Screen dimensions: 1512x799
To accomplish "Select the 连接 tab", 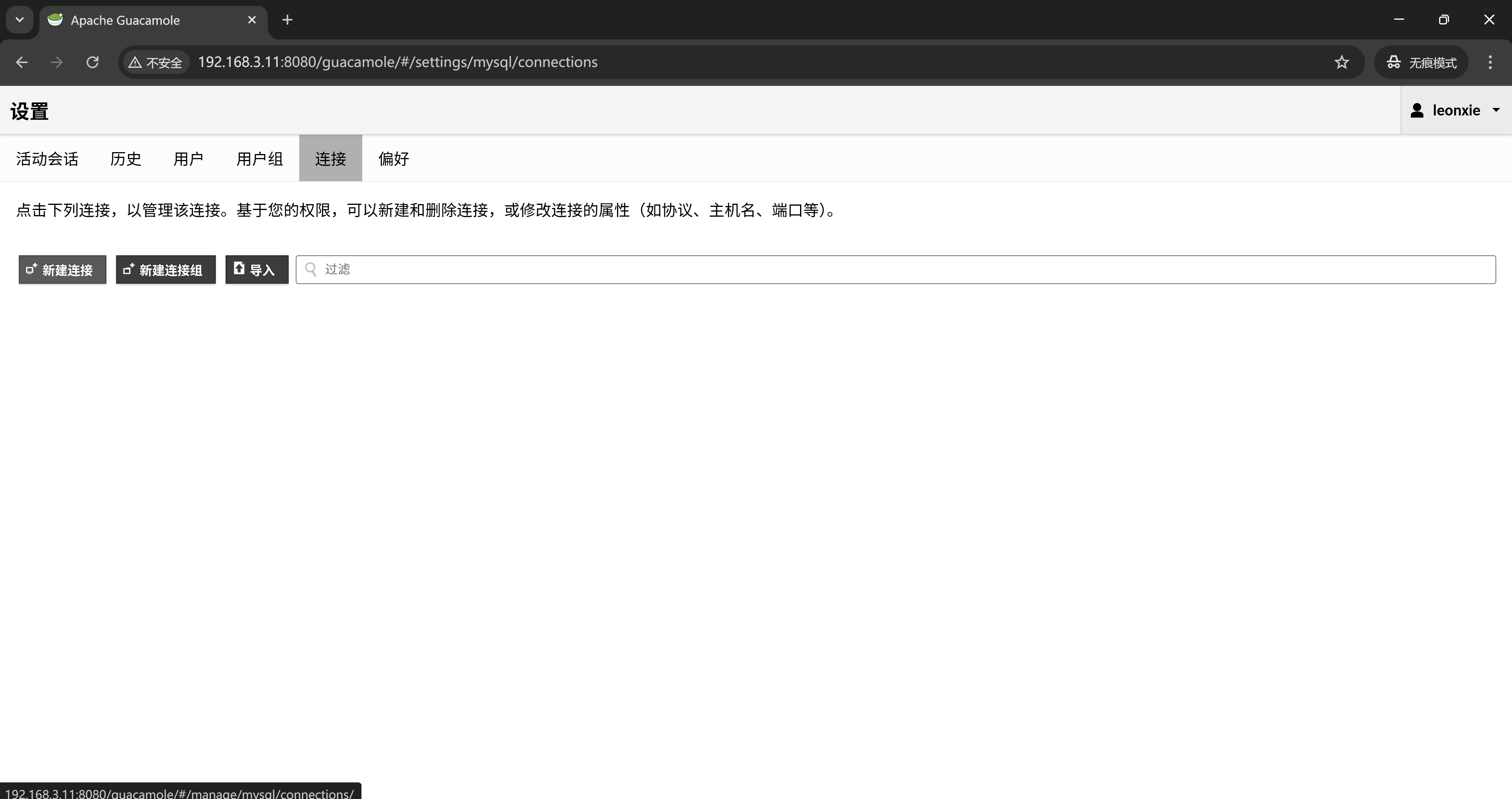I will click(x=330, y=159).
